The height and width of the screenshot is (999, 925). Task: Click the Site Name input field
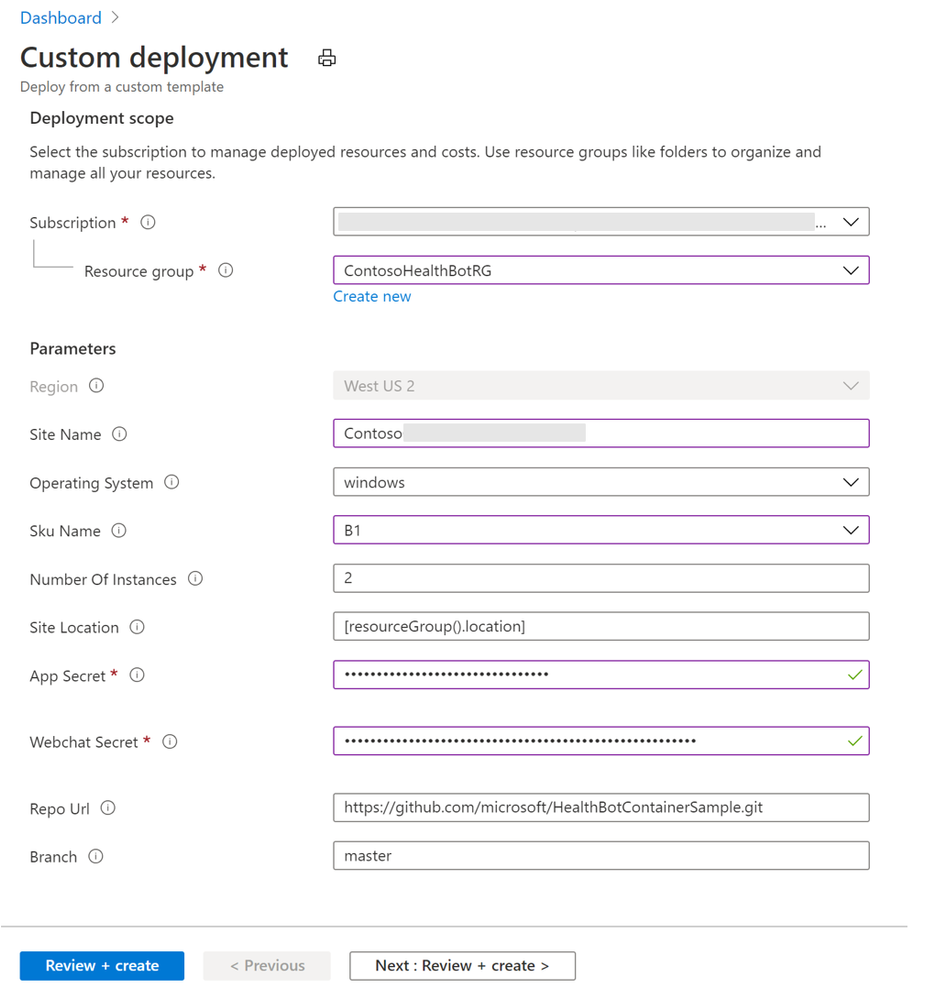click(601, 433)
